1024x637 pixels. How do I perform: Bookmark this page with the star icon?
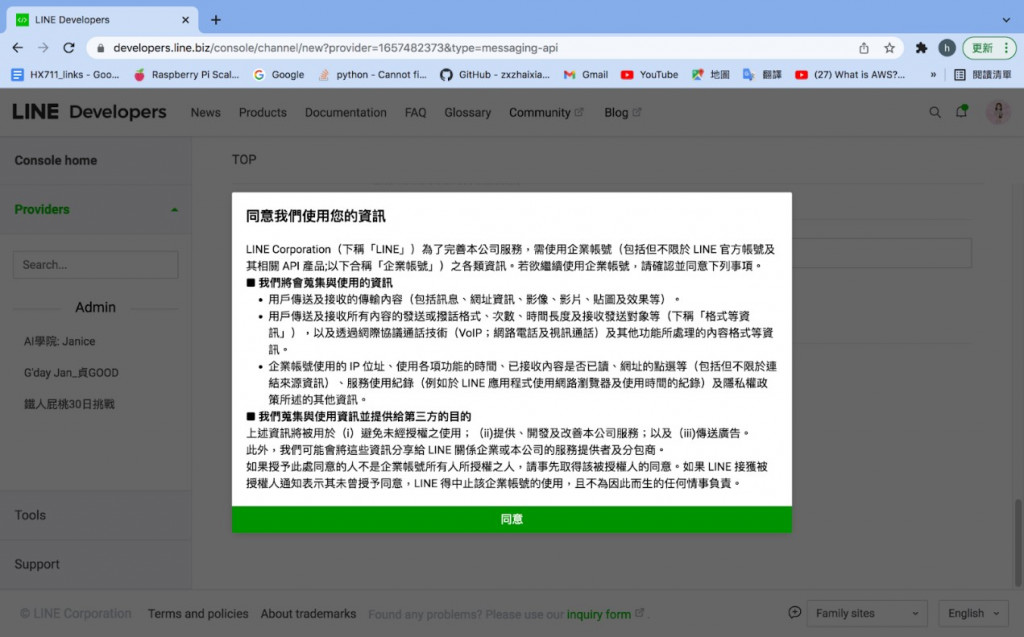coord(889,48)
